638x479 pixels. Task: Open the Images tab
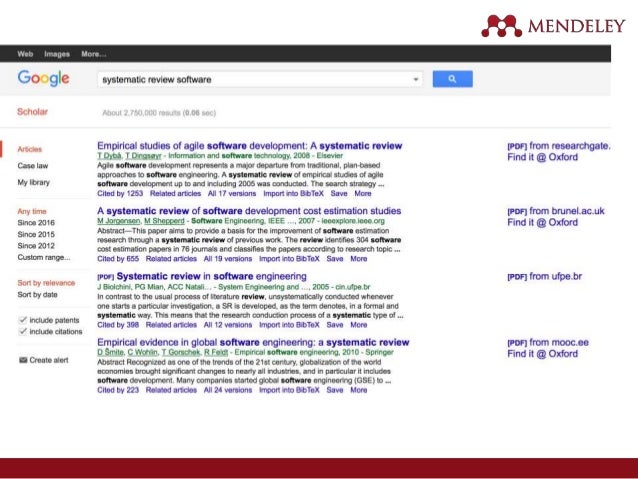coord(57,54)
